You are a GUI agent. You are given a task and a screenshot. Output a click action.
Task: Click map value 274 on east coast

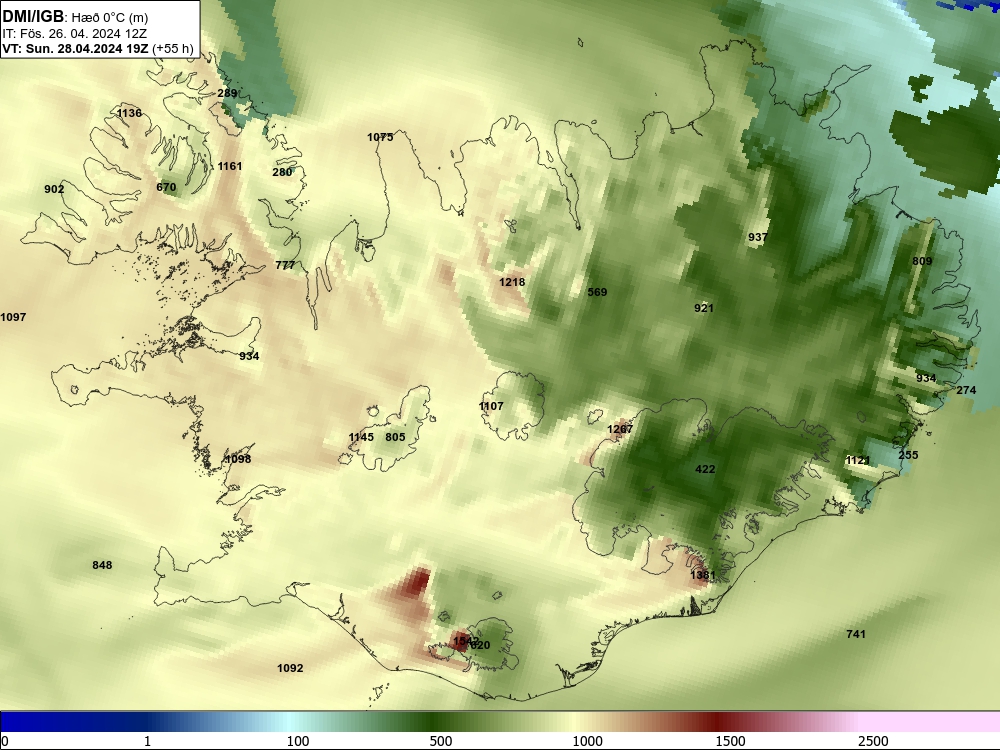tap(966, 390)
